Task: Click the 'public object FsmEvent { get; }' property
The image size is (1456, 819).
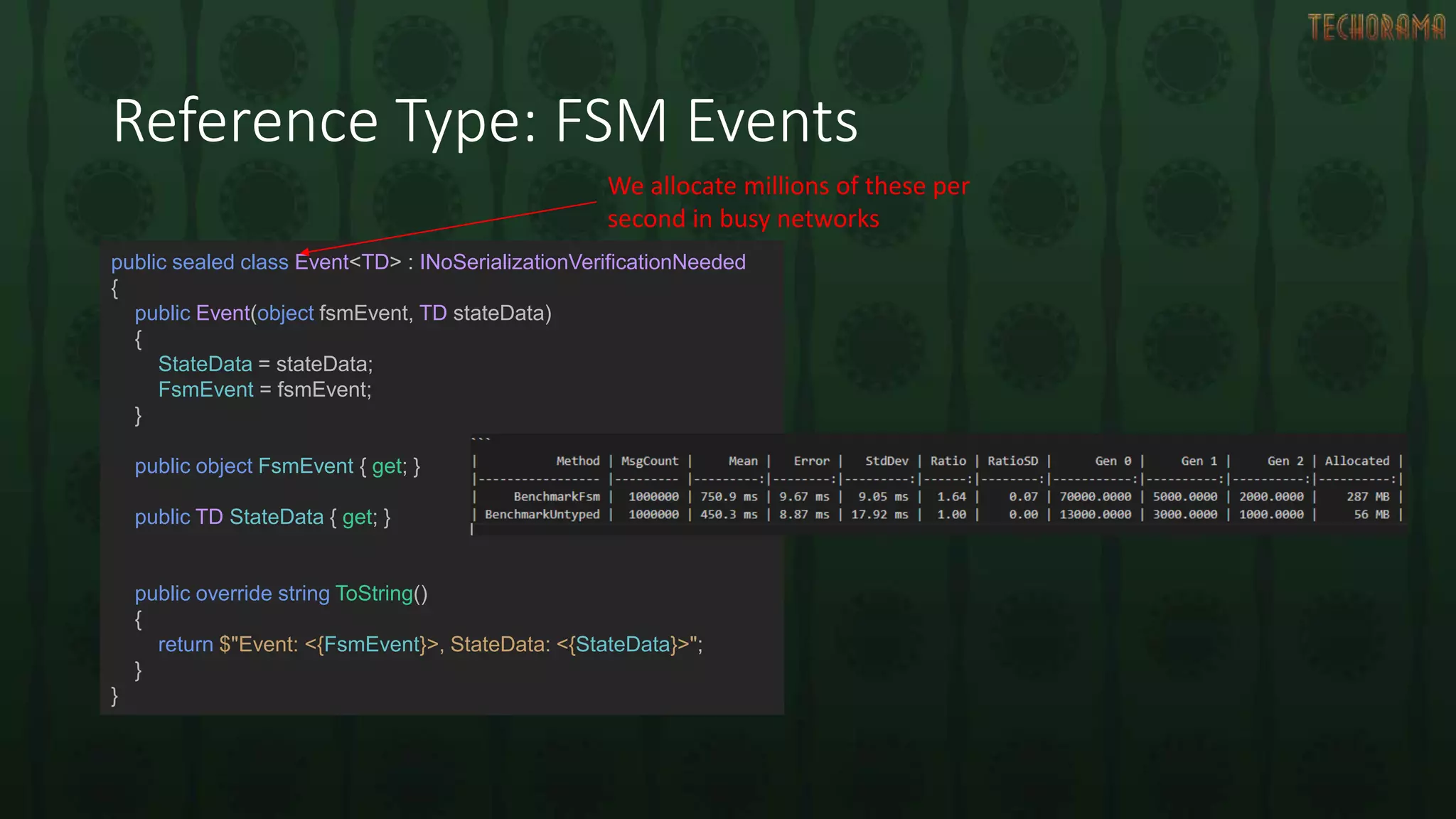Action: point(277,466)
